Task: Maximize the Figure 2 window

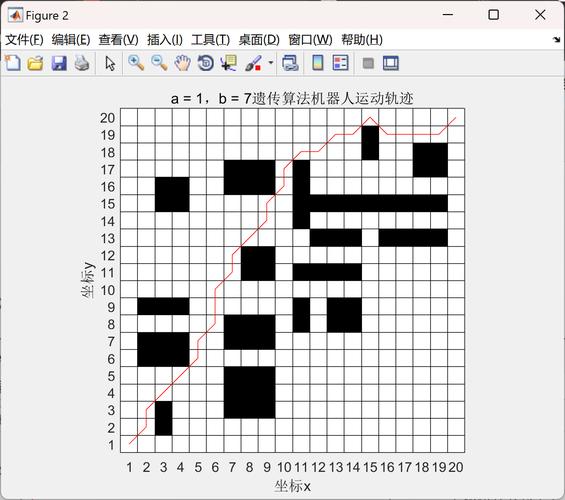Action: pos(493,15)
